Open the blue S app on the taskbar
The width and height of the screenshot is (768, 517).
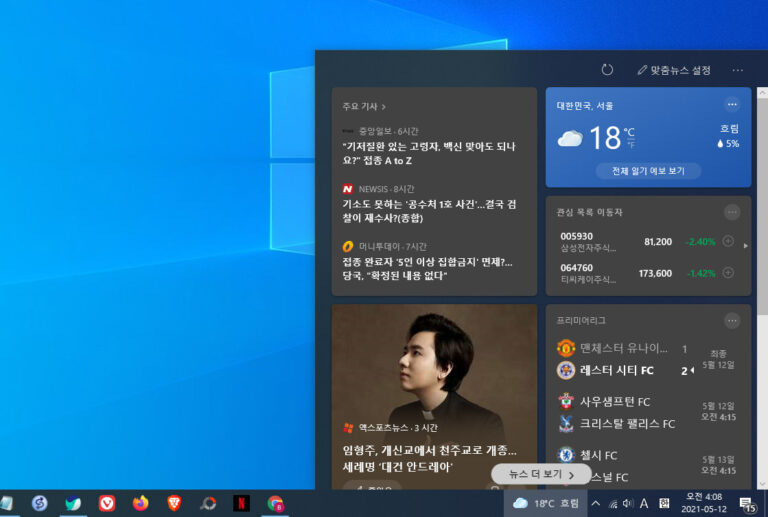[x=39, y=503]
